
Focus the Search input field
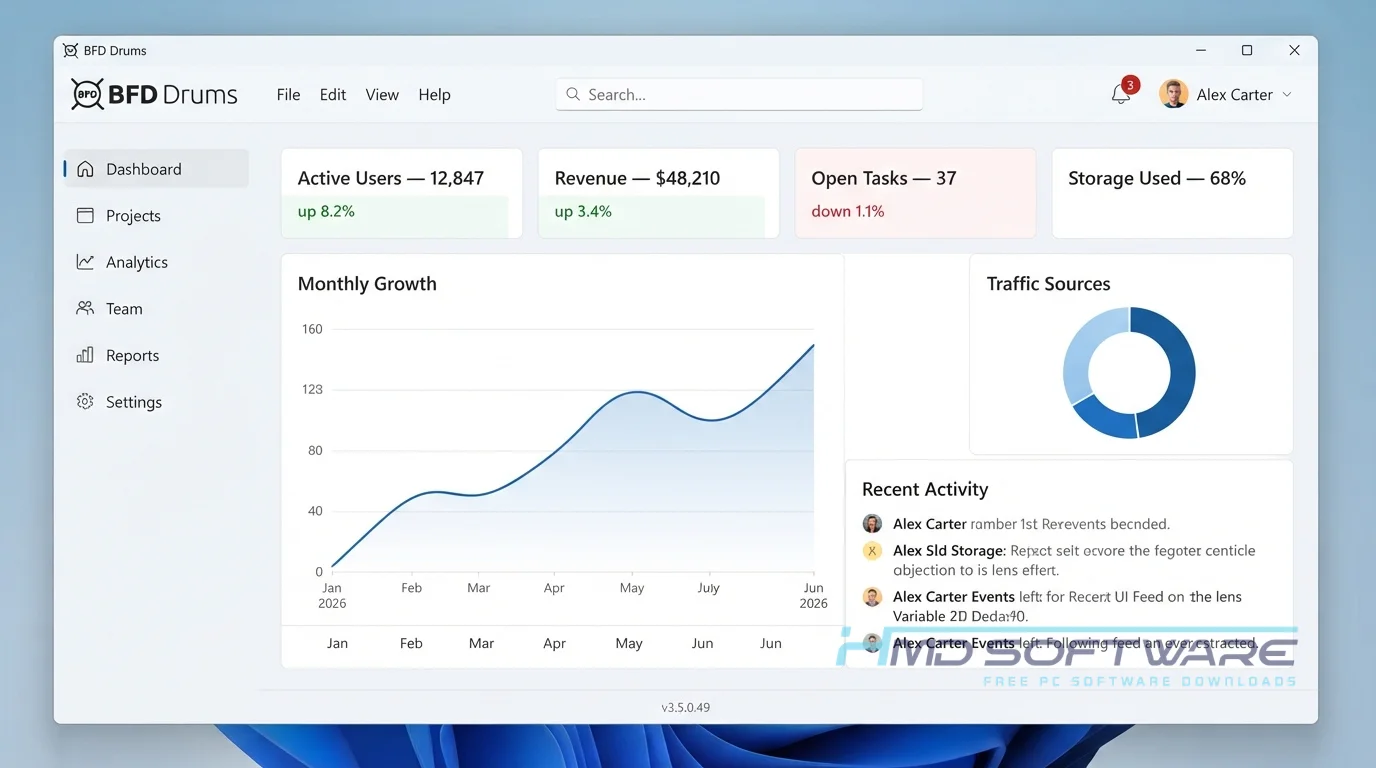coord(739,94)
